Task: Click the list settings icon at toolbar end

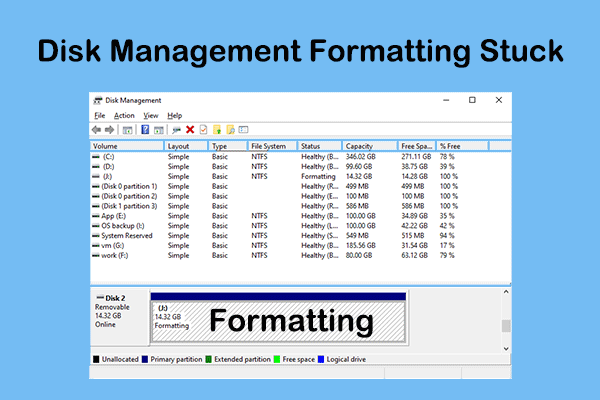Action: [x=243, y=130]
